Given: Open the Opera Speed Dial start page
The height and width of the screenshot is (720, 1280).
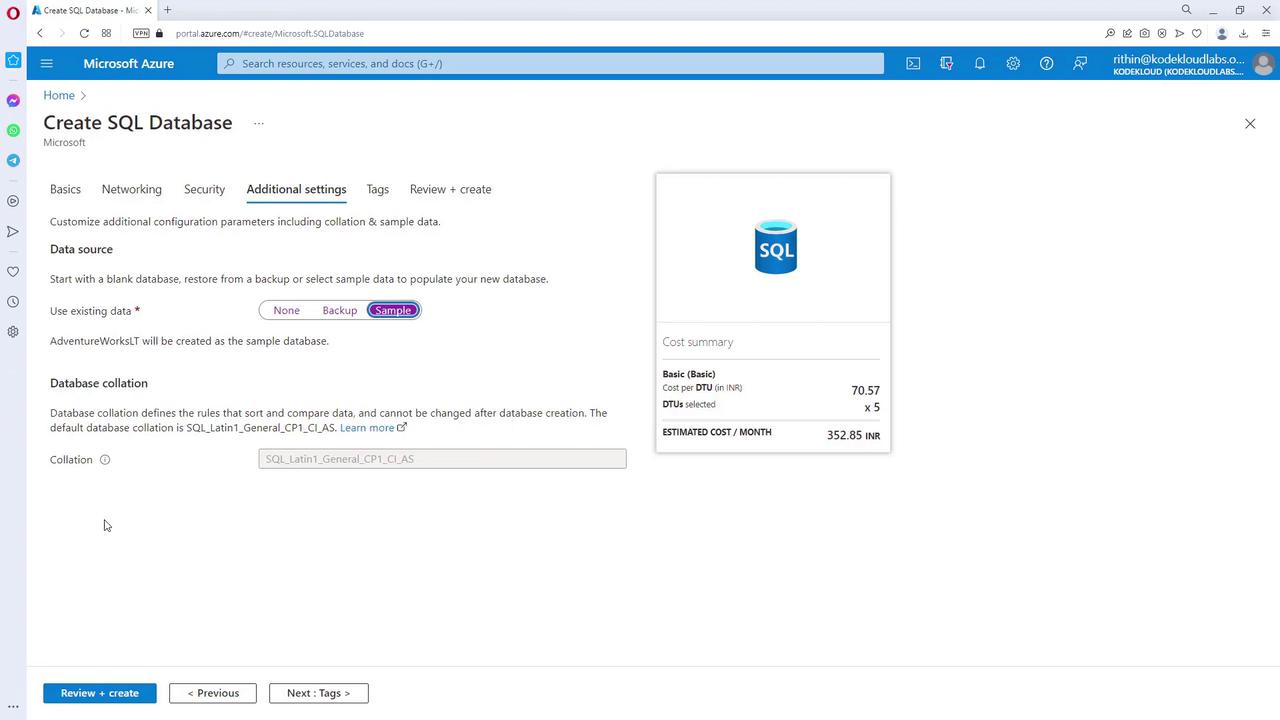Looking at the screenshot, I should 106,33.
